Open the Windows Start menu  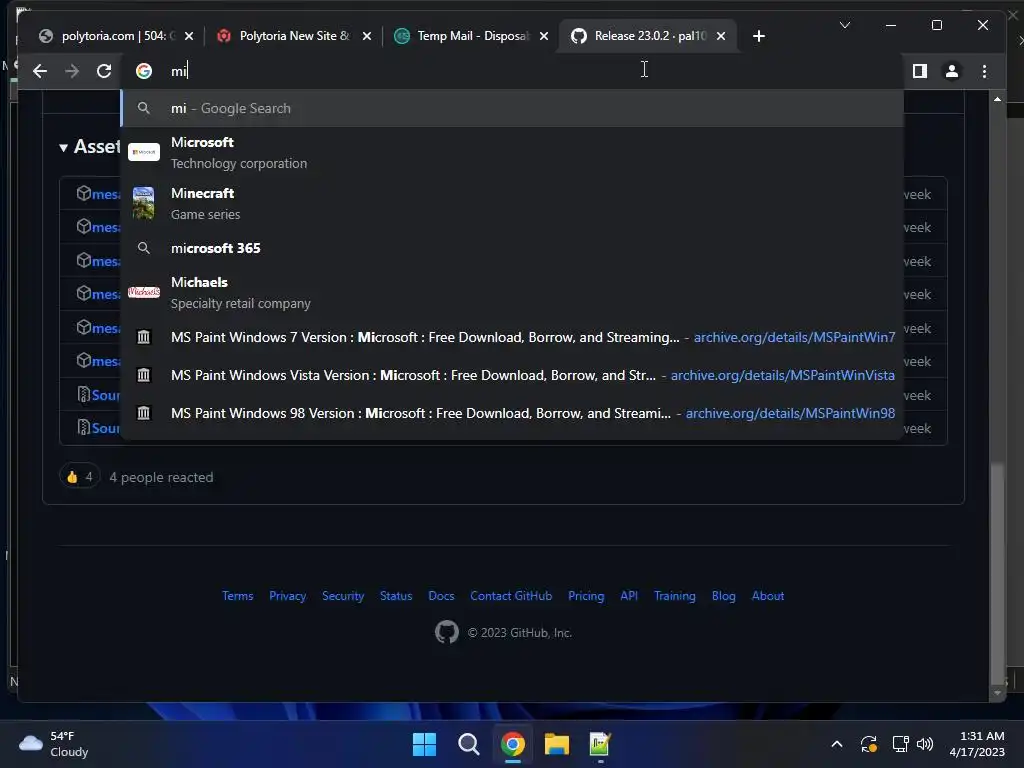pos(424,744)
